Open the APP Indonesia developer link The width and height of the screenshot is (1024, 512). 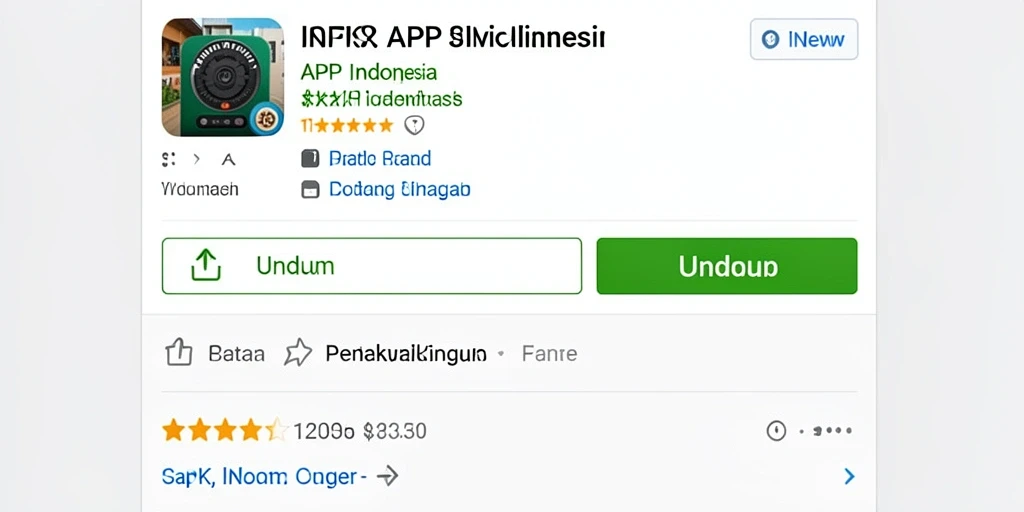[368, 72]
